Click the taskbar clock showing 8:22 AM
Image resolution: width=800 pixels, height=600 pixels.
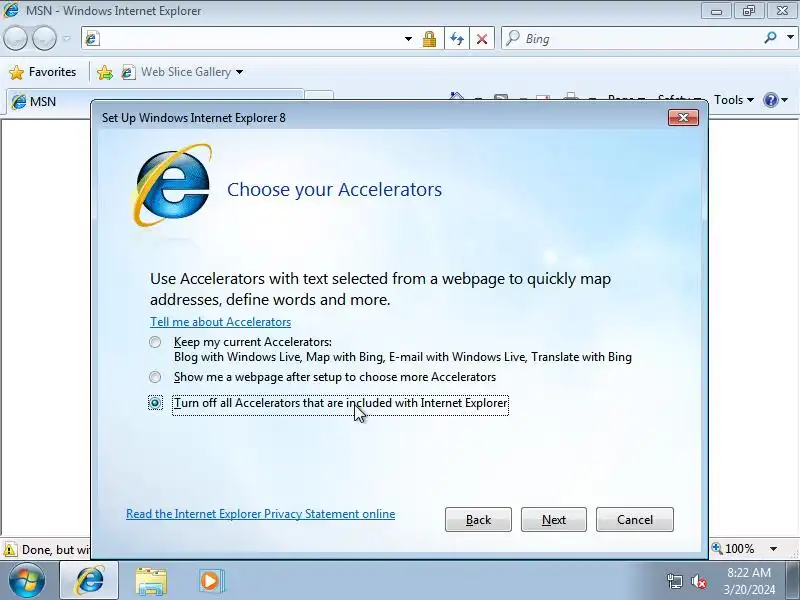(748, 572)
